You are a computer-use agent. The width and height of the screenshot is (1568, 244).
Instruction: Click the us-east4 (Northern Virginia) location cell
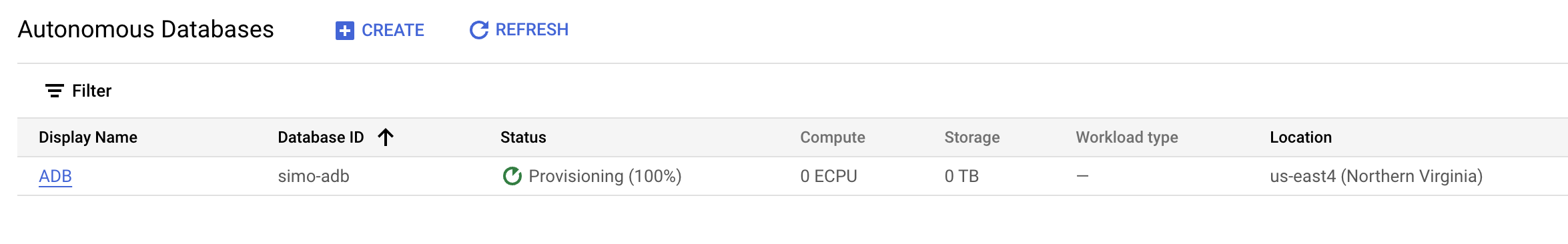[x=1376, y=176]
